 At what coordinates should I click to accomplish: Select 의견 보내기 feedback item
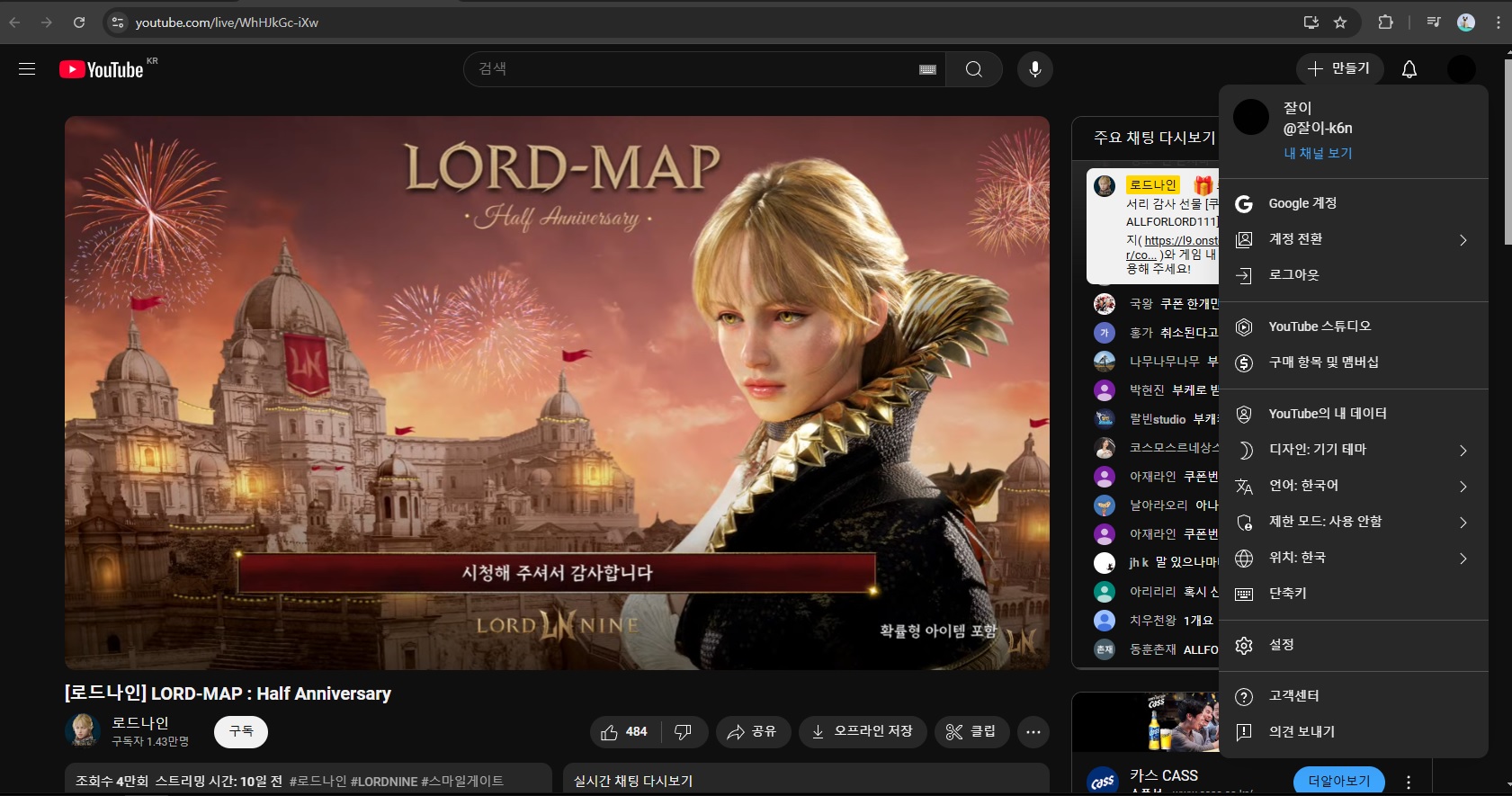click(1354, 732)
